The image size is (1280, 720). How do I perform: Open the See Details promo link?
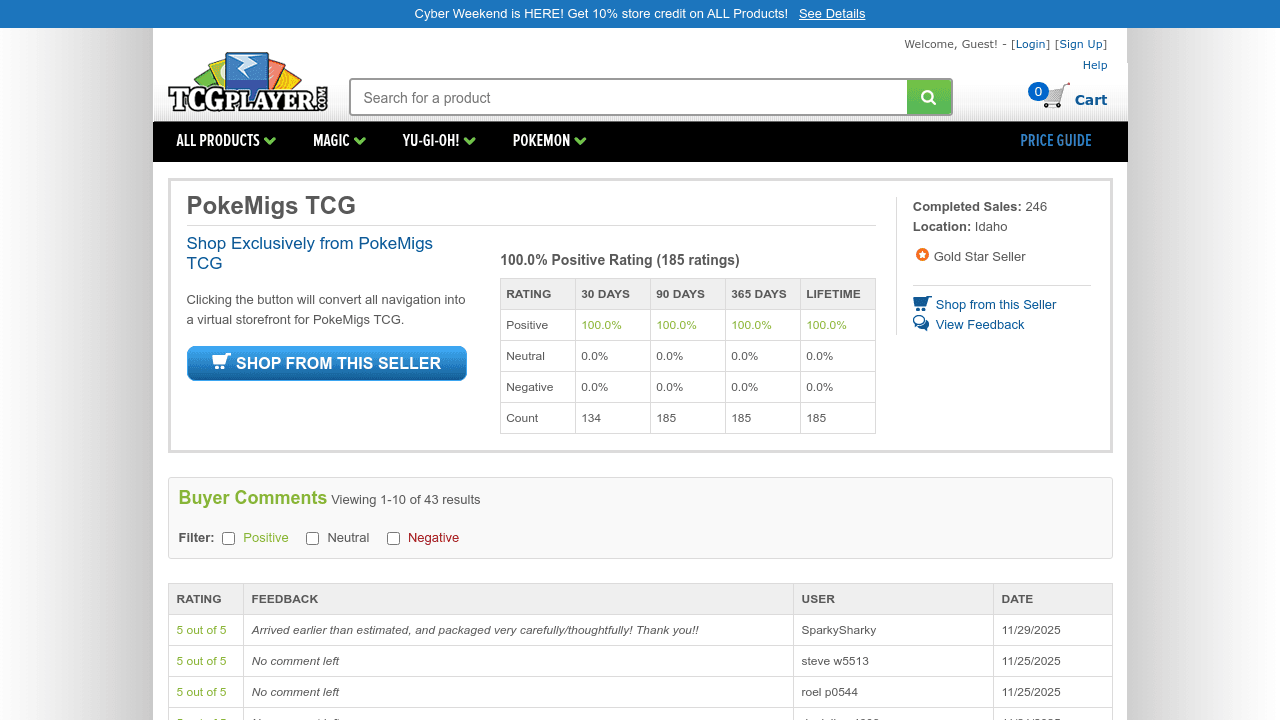[x=832, y=14]
